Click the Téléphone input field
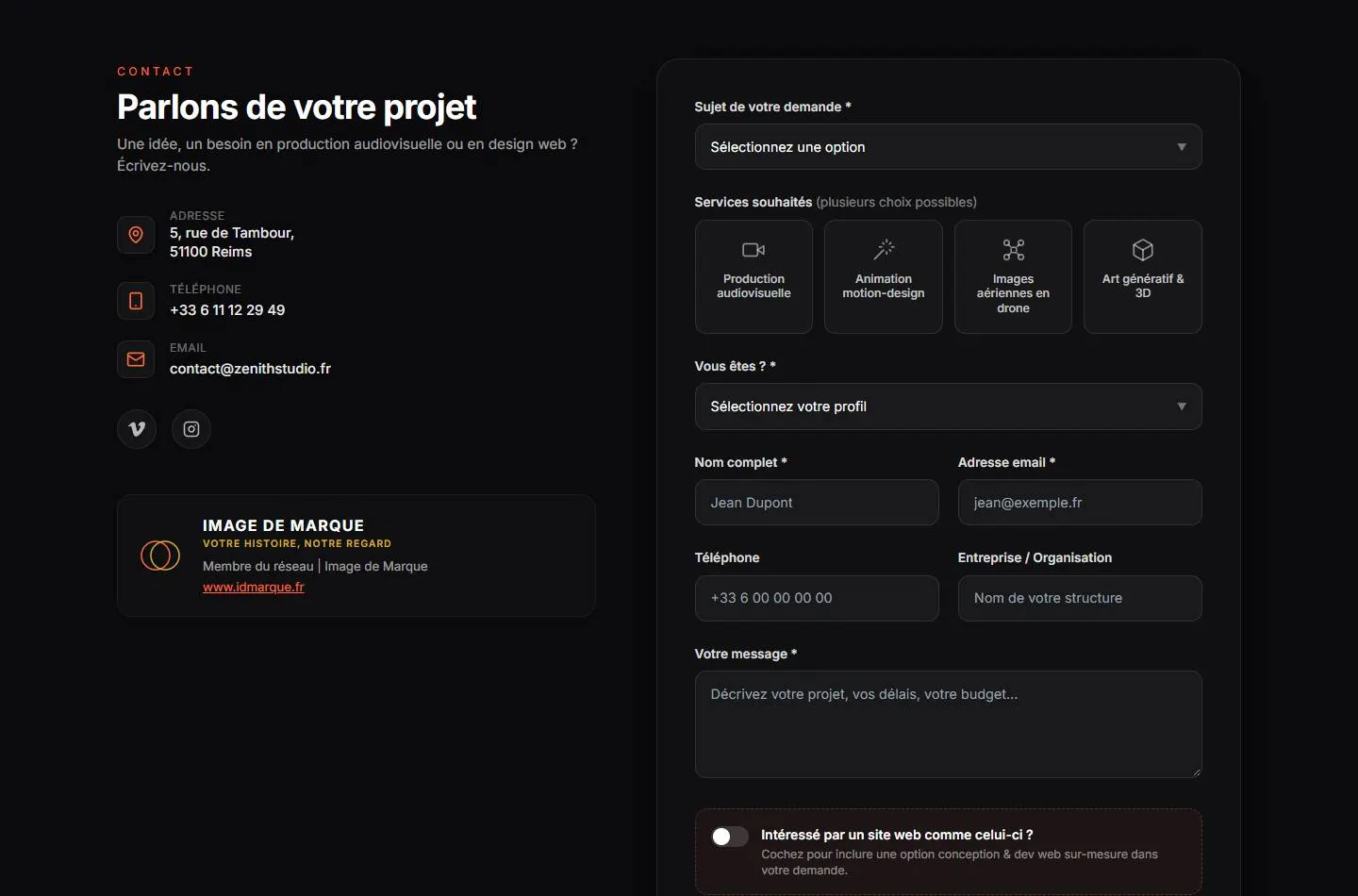 click(817, 598)
